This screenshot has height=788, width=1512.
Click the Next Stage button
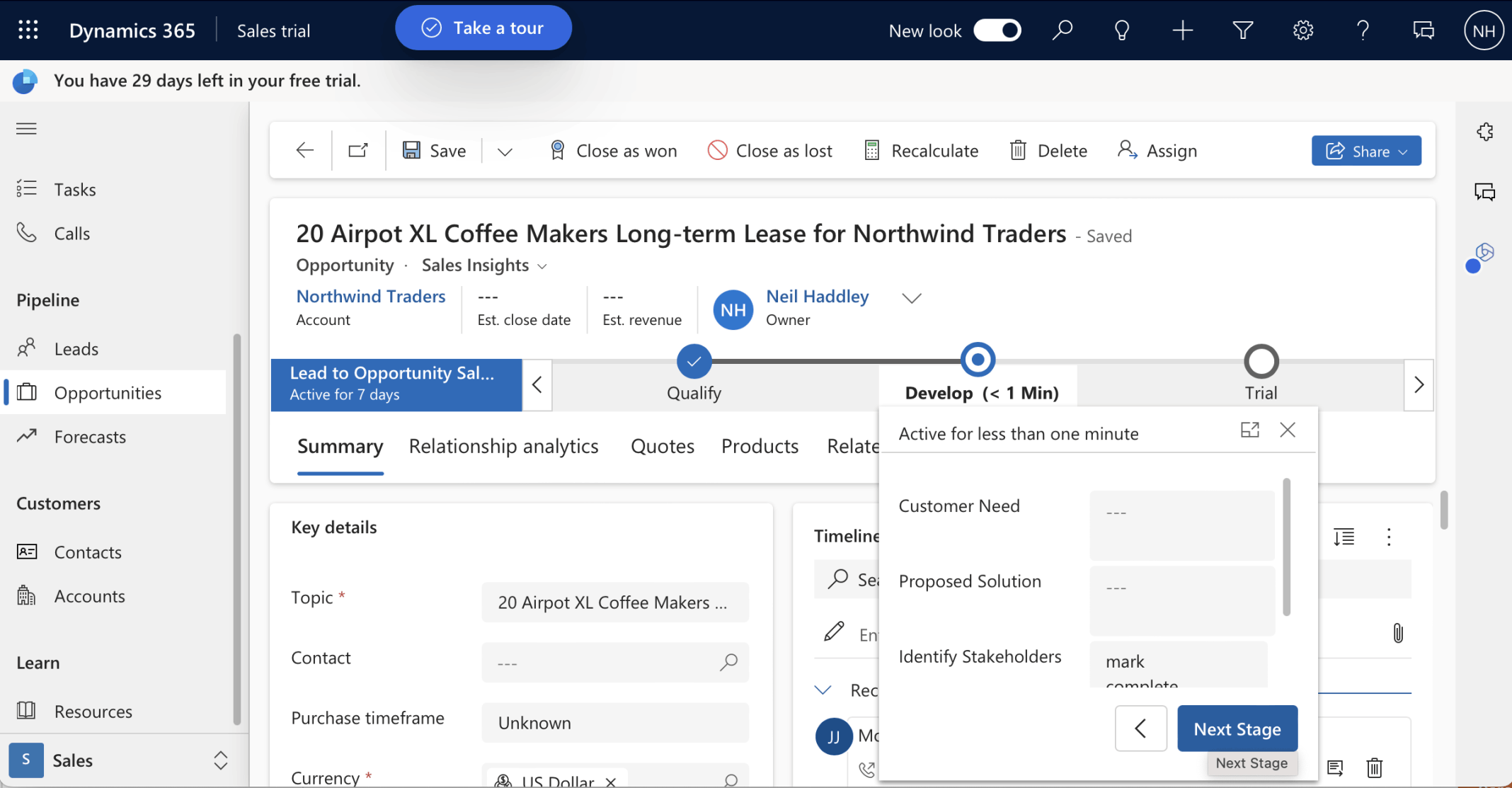(1237, 729)
